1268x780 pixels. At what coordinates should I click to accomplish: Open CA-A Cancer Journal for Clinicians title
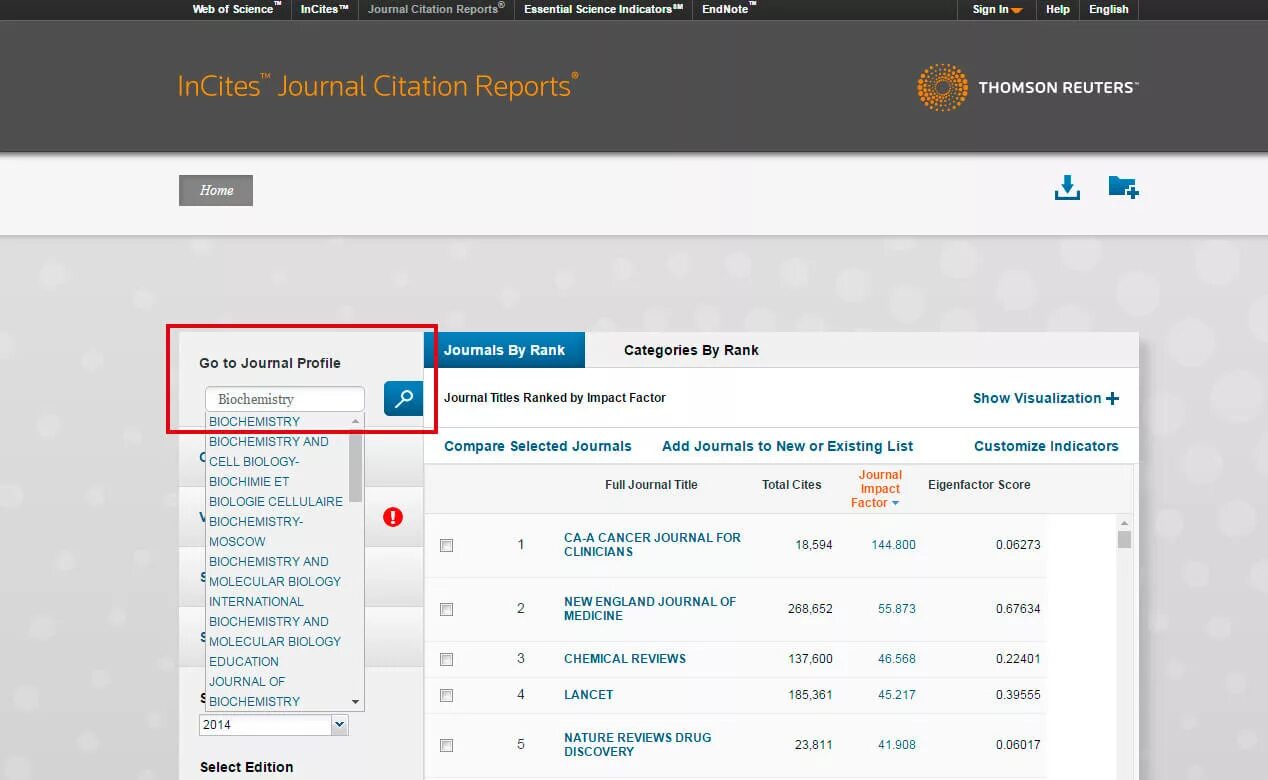click(652, 545)
